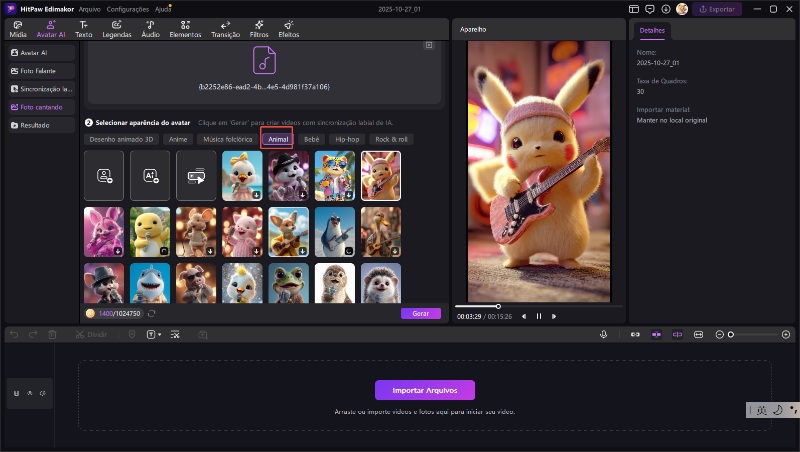Viewport: 800px width, 452px height.
Task: Click the uploaded audio file icon
Action: (x=264, y=60)
